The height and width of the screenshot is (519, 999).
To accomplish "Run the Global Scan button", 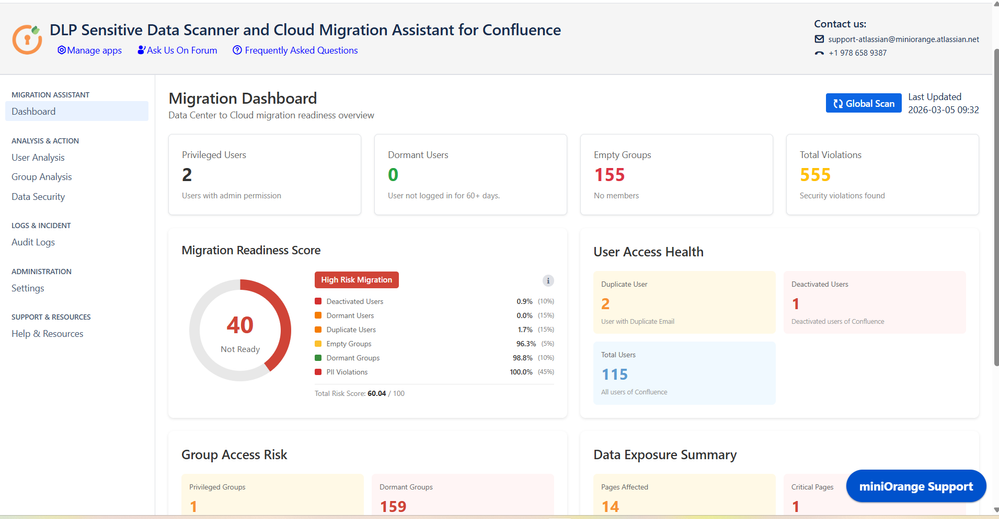I will pyautogui.click(x=863, y=103).
